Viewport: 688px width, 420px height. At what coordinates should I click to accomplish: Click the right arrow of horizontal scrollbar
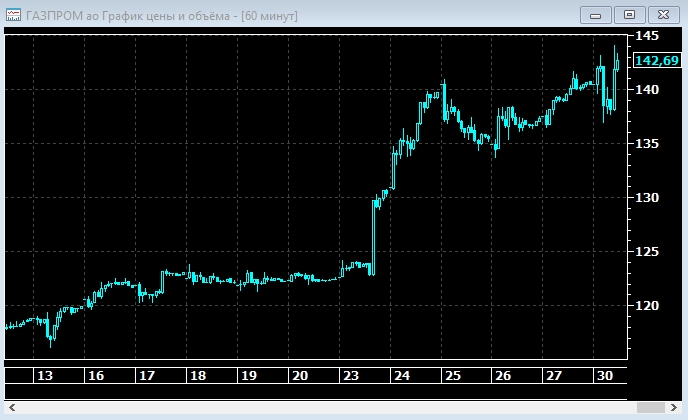coord(676,407)
